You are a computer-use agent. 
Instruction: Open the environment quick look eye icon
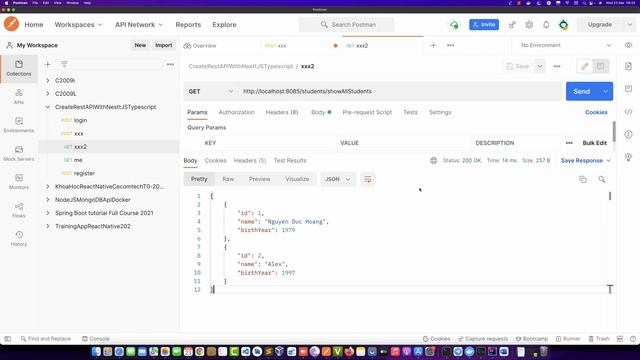(x=628, y=45)
